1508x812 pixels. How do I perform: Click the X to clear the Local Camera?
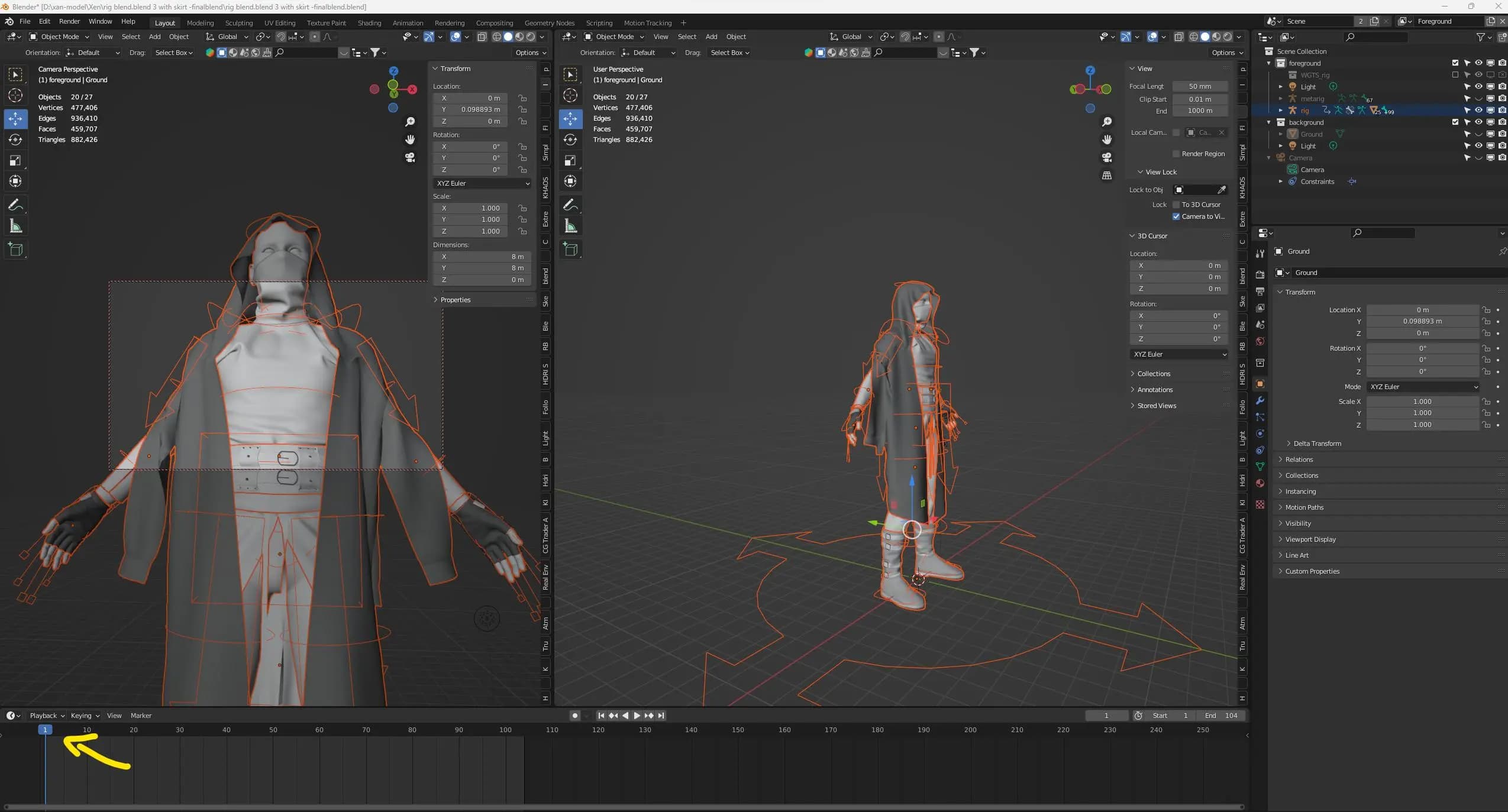point(1221,132)
